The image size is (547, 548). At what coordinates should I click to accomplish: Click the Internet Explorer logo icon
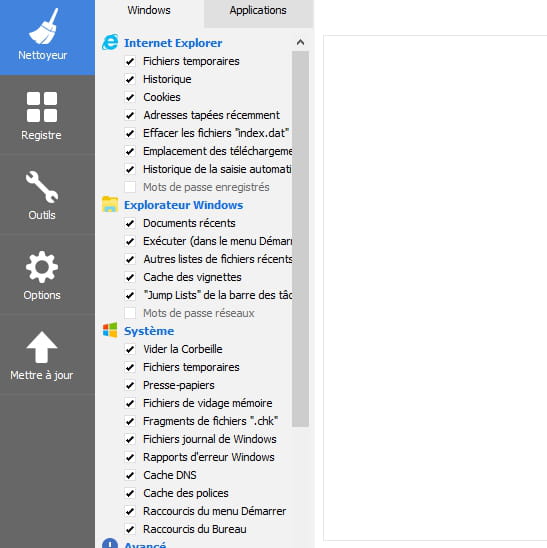click(x=110, y=42)
